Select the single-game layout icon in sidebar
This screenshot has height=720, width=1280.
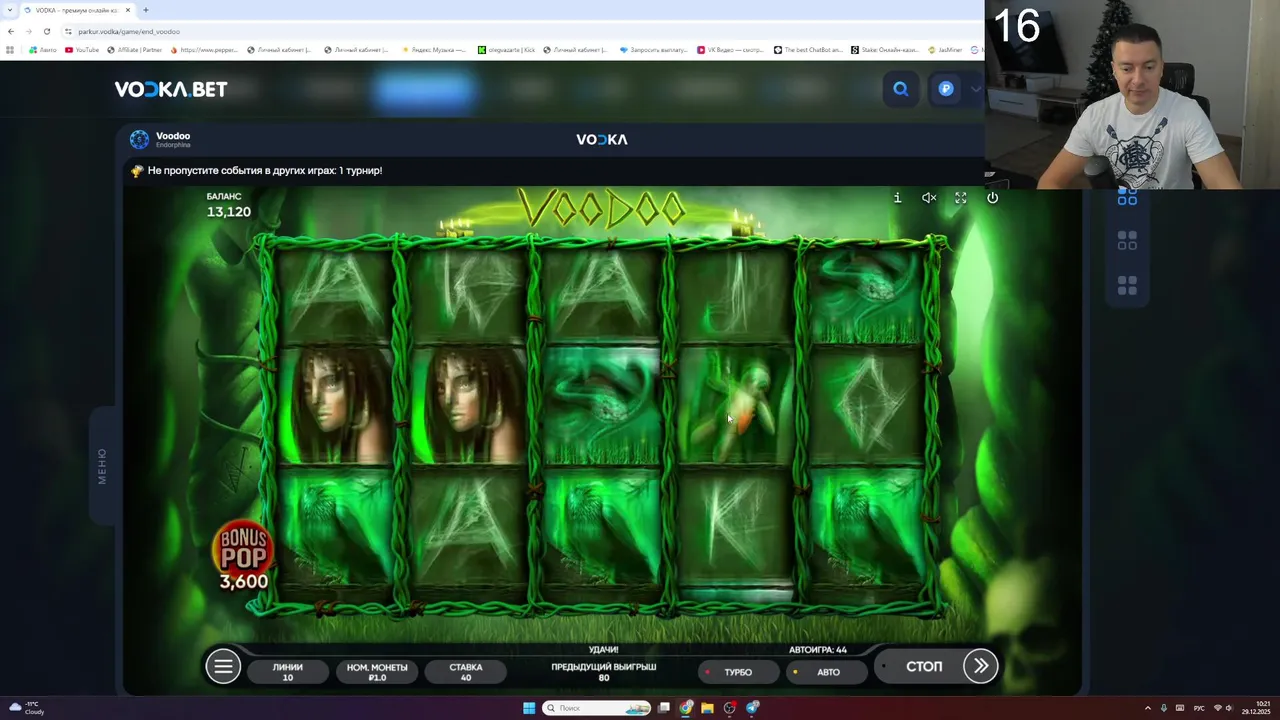point(1127,198)
